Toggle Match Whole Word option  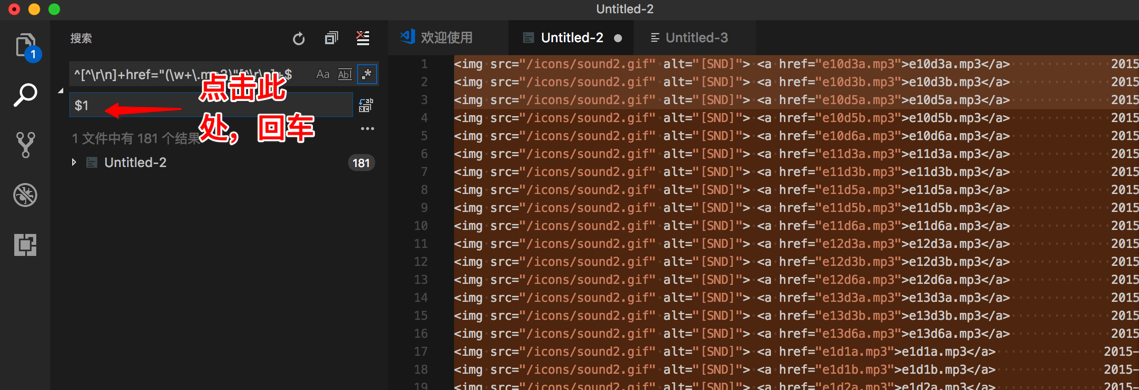tap(345, 74)
